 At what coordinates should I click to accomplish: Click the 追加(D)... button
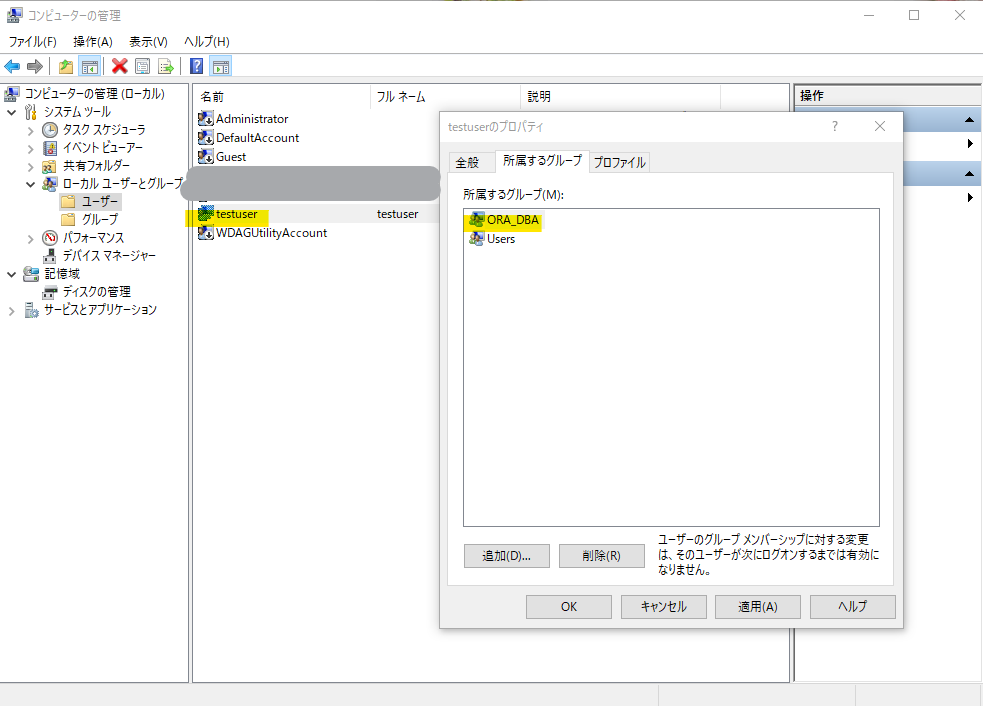[x=506, y=556]
